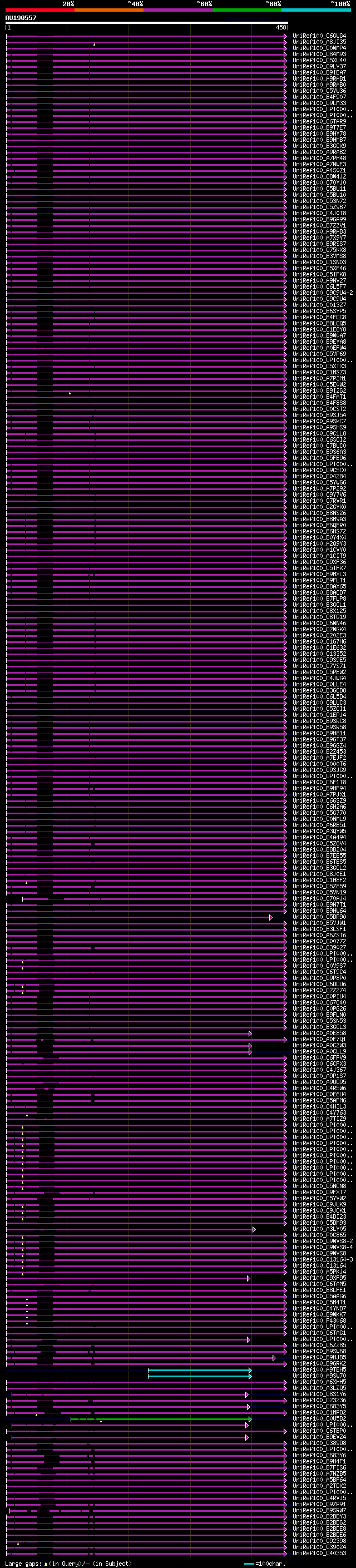Select hit label UniRef100_Q389D8
Screen dimensions: 356x1568
click(x=319, y=1443)
